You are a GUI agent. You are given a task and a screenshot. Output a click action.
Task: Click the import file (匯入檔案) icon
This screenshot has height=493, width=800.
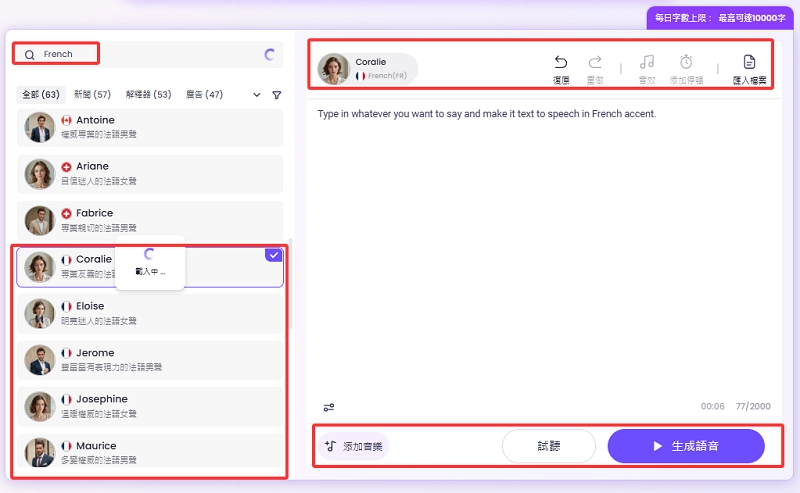[x=749, y=62]
